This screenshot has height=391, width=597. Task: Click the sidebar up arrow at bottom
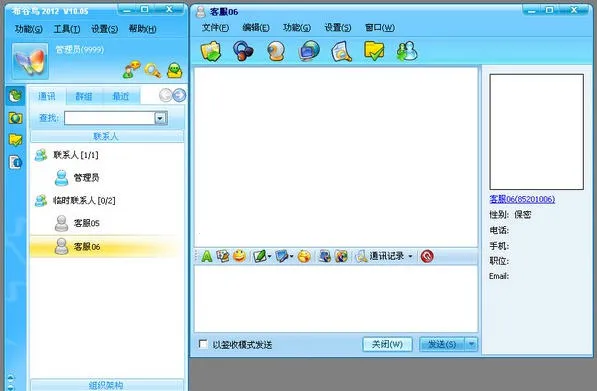10,378
